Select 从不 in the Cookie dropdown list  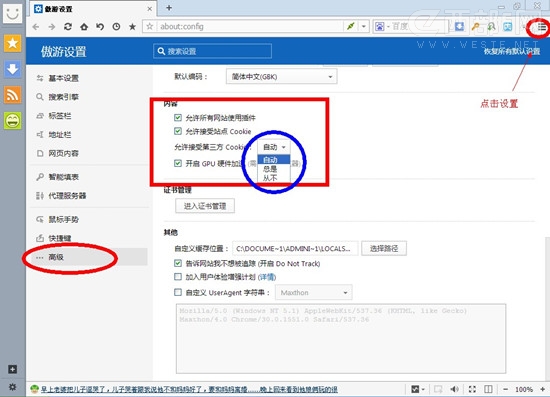click(x=274, y=178)
